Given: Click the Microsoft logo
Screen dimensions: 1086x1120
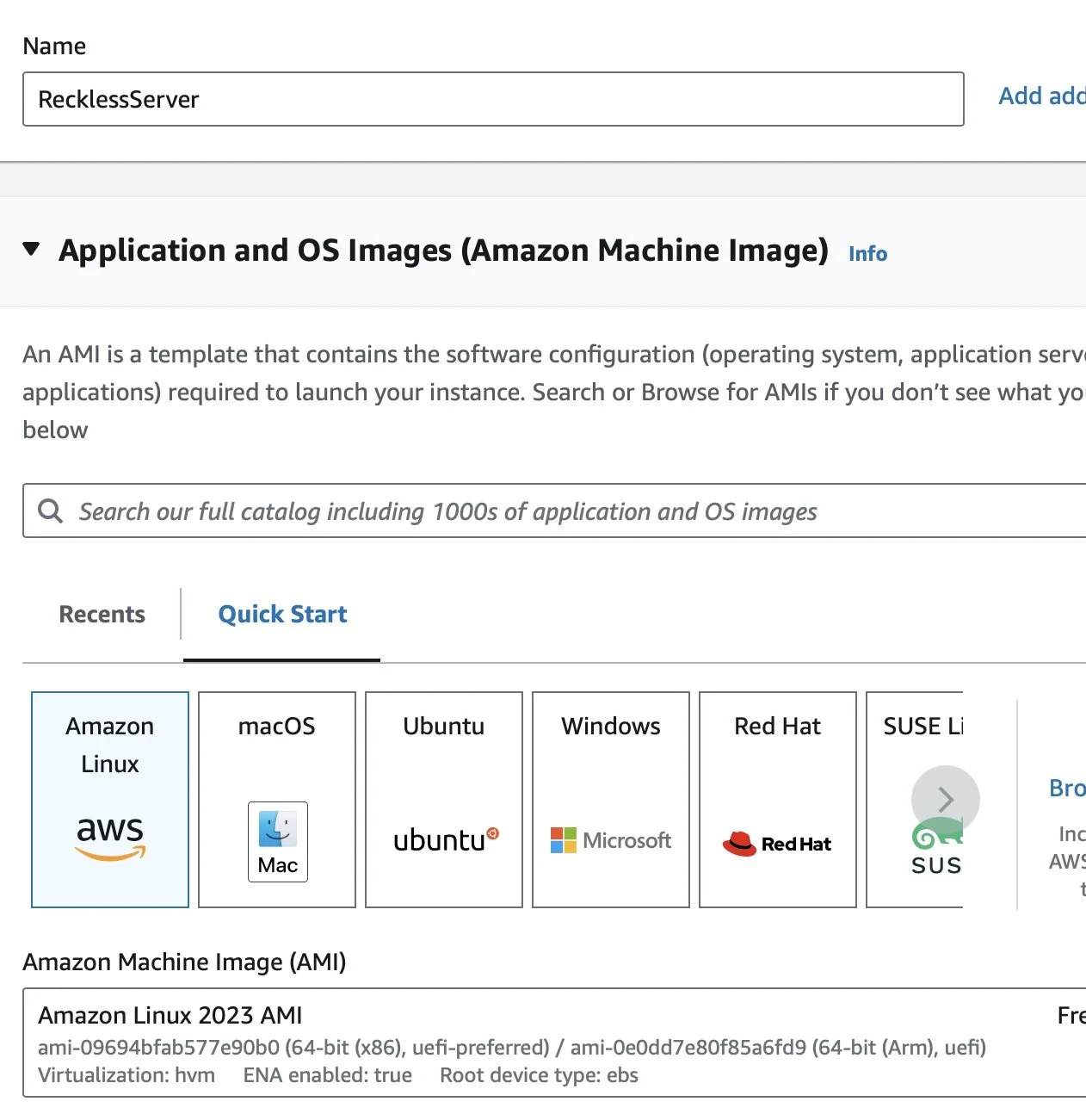Looking at the screenshot, I should tap(611, 840).
